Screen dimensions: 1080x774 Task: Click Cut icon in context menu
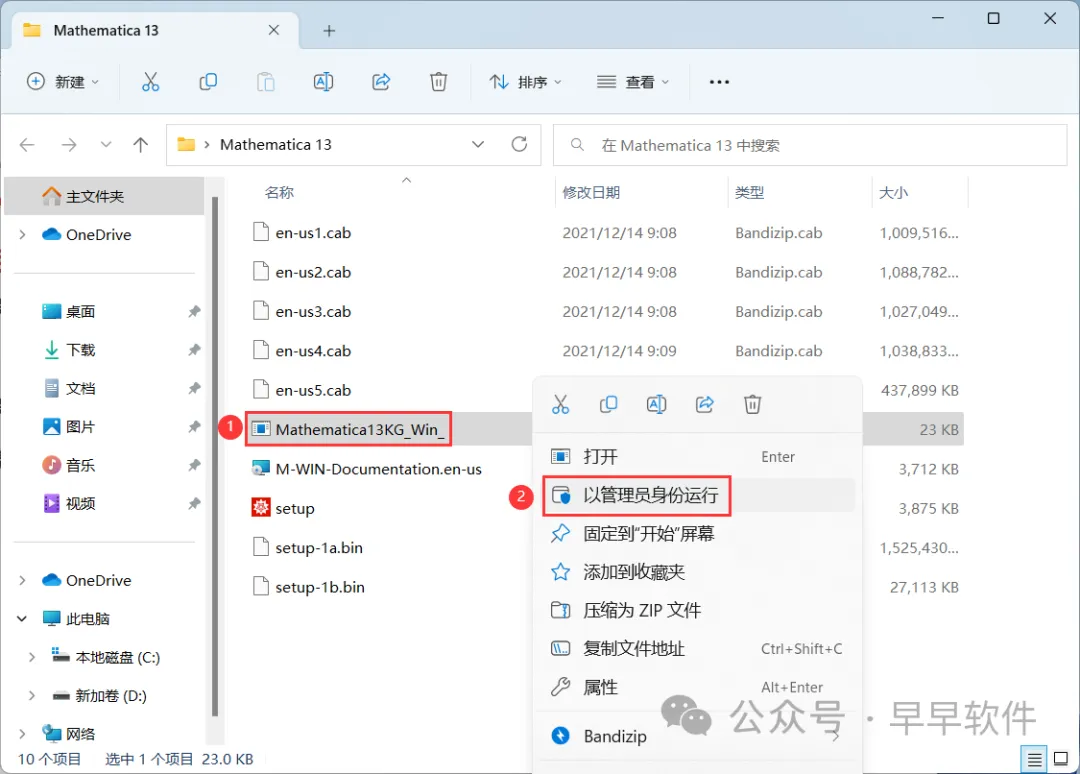point(561,404)
